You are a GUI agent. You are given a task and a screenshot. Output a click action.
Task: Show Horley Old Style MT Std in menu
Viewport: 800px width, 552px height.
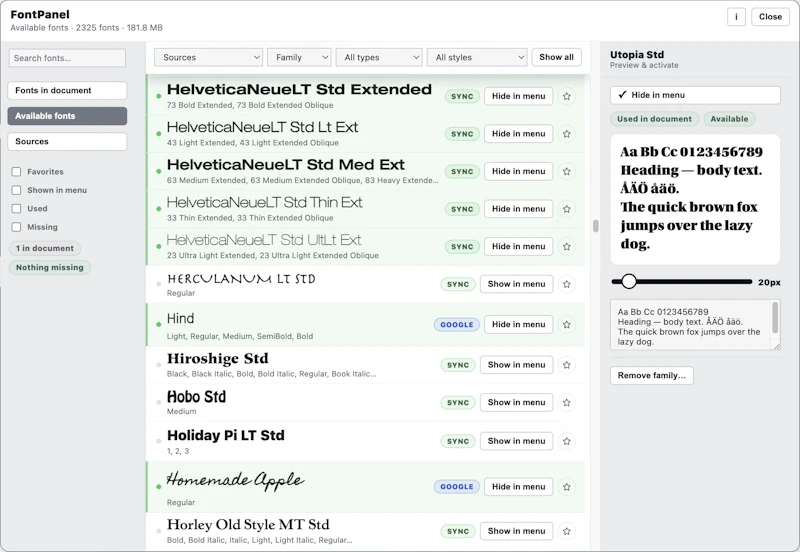click(x=516, y=531)
